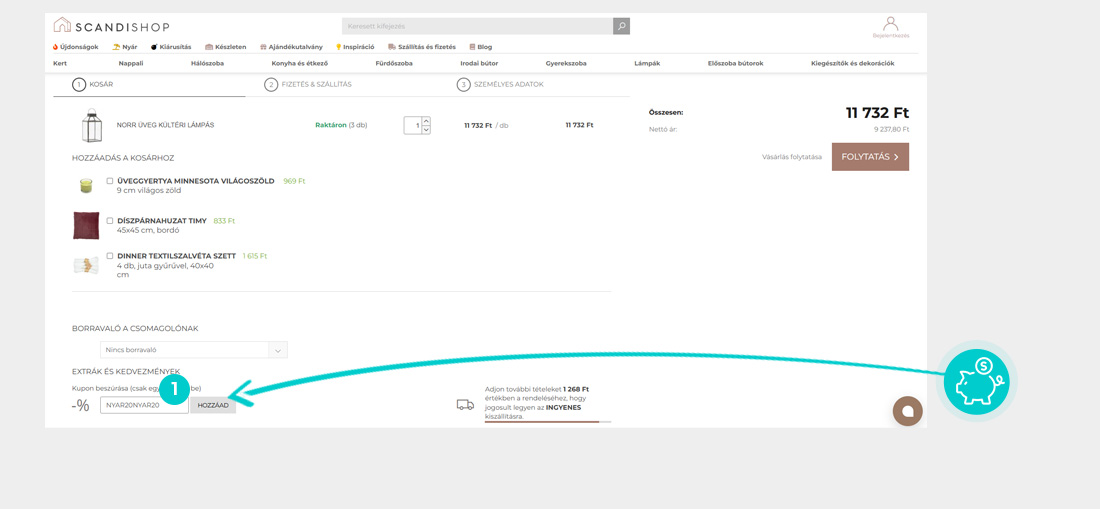The image size is (1100, 509).
Task: Open the chat bubble widget
Action: point(907,411)
